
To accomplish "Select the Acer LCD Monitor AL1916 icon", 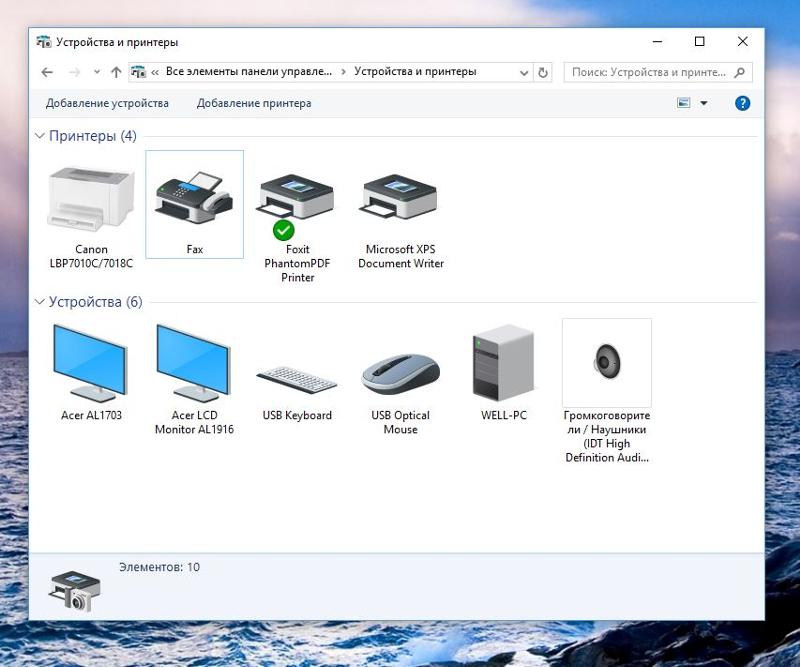I will point(193,363).
